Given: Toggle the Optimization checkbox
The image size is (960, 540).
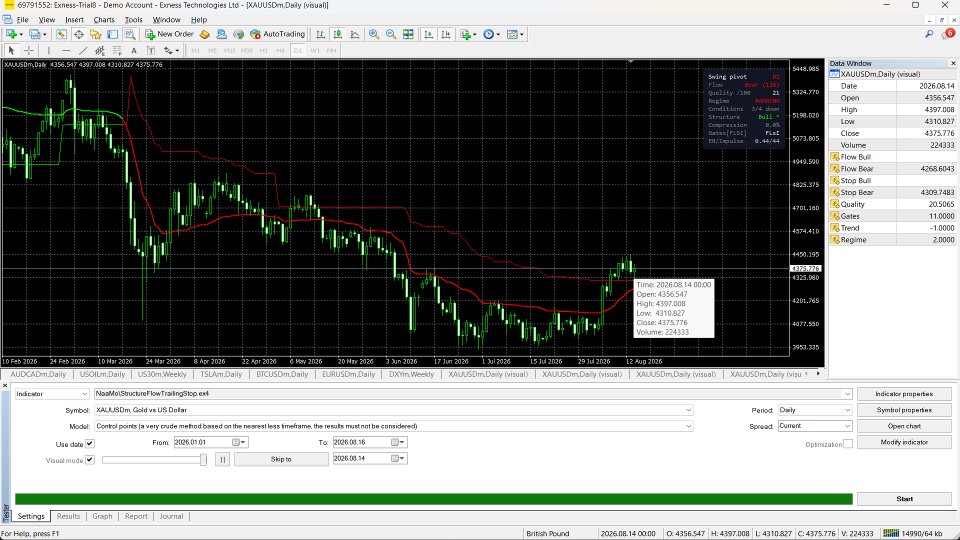Looking at the screenshot, I should point(848,444).
